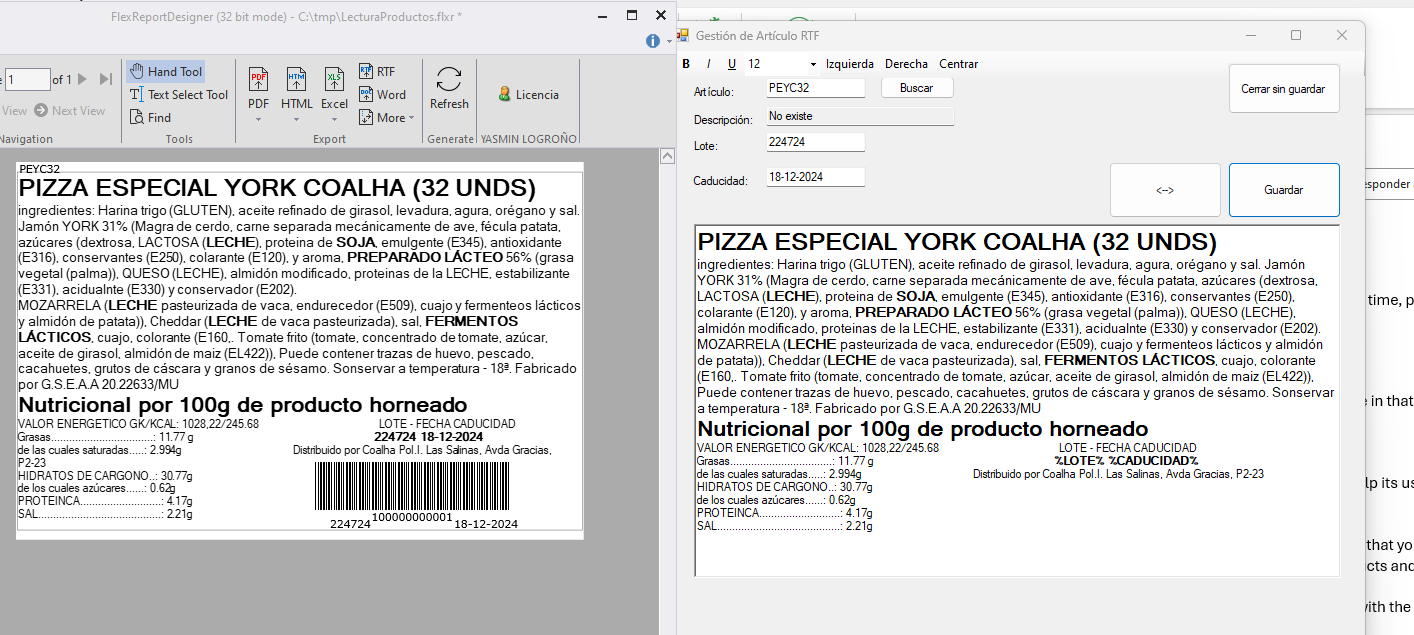This screenshot has width=1414, height=635.
Task: Click the blue info icon
Action: pos(653,41)
